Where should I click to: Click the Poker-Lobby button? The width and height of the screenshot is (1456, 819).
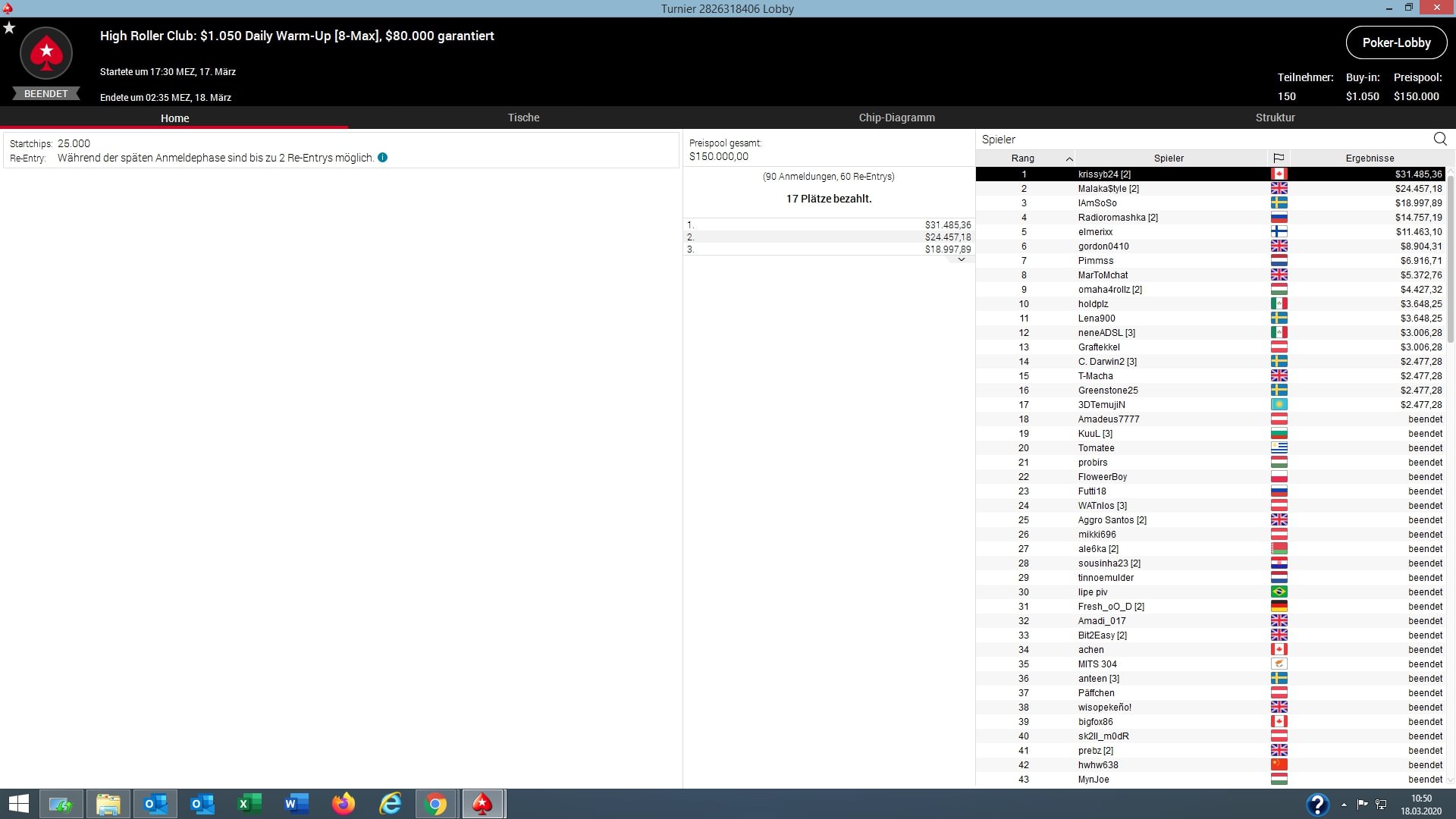click(1396, 42)
